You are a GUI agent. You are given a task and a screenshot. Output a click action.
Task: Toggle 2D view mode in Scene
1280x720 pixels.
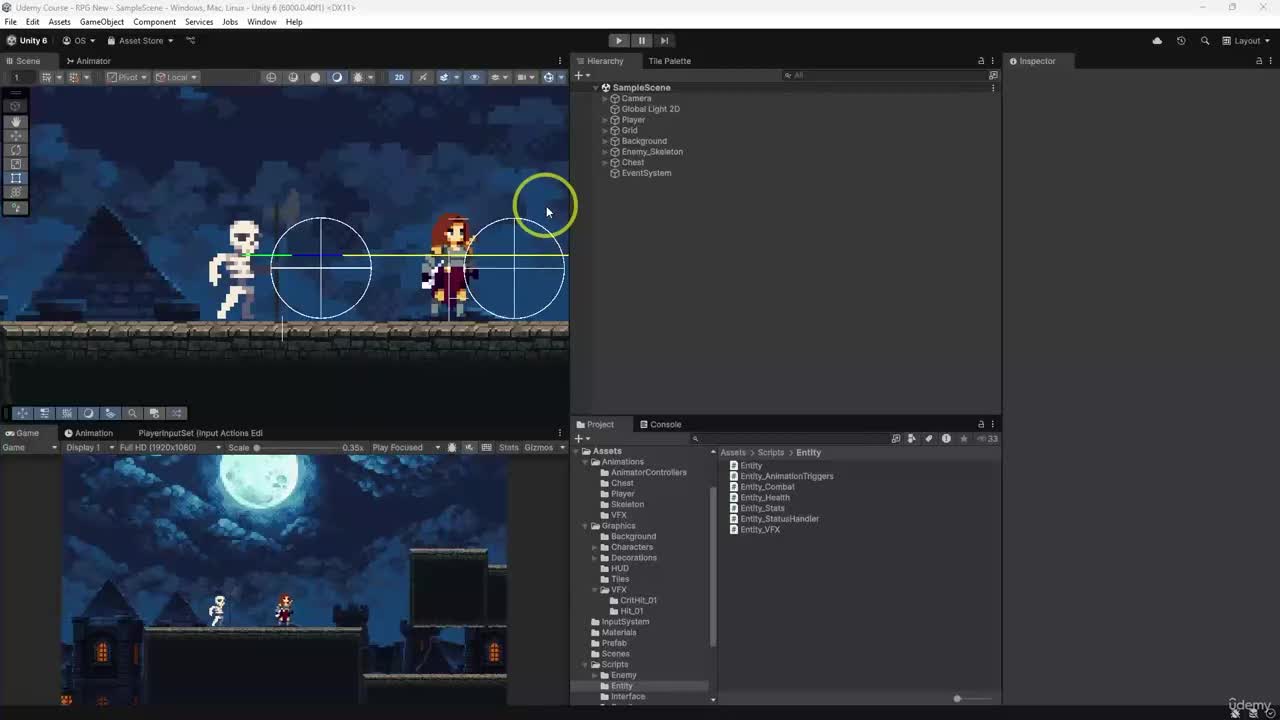399,77
